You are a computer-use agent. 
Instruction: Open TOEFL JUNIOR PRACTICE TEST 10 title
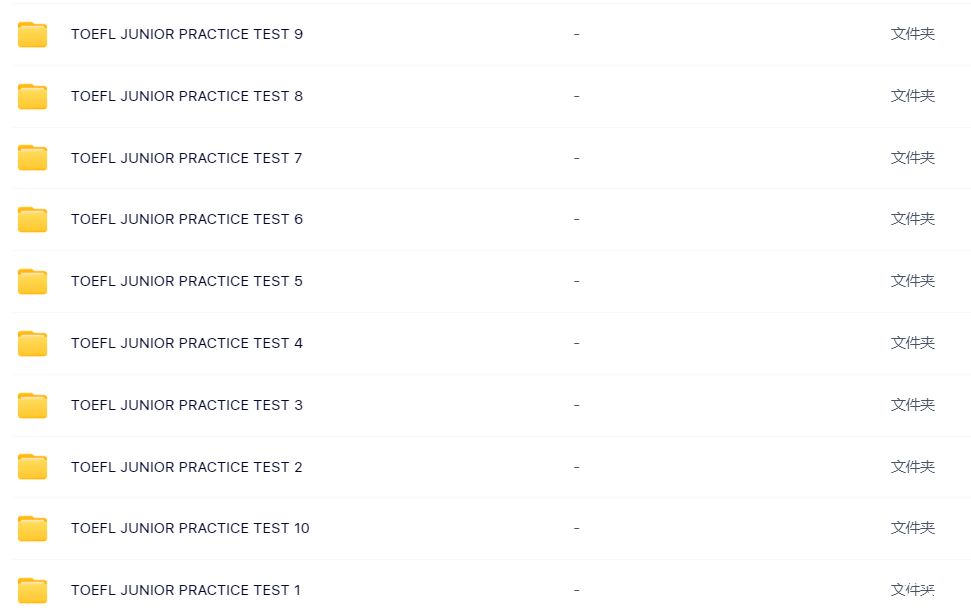pyautogui.click(x=190, y=528)
